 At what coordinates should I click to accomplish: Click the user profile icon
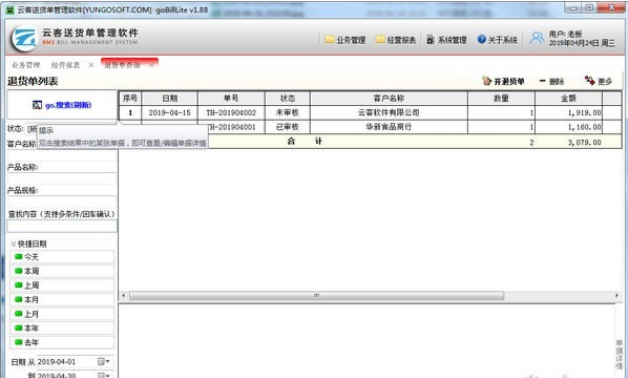pyautogui.click(x=537, y=38)
